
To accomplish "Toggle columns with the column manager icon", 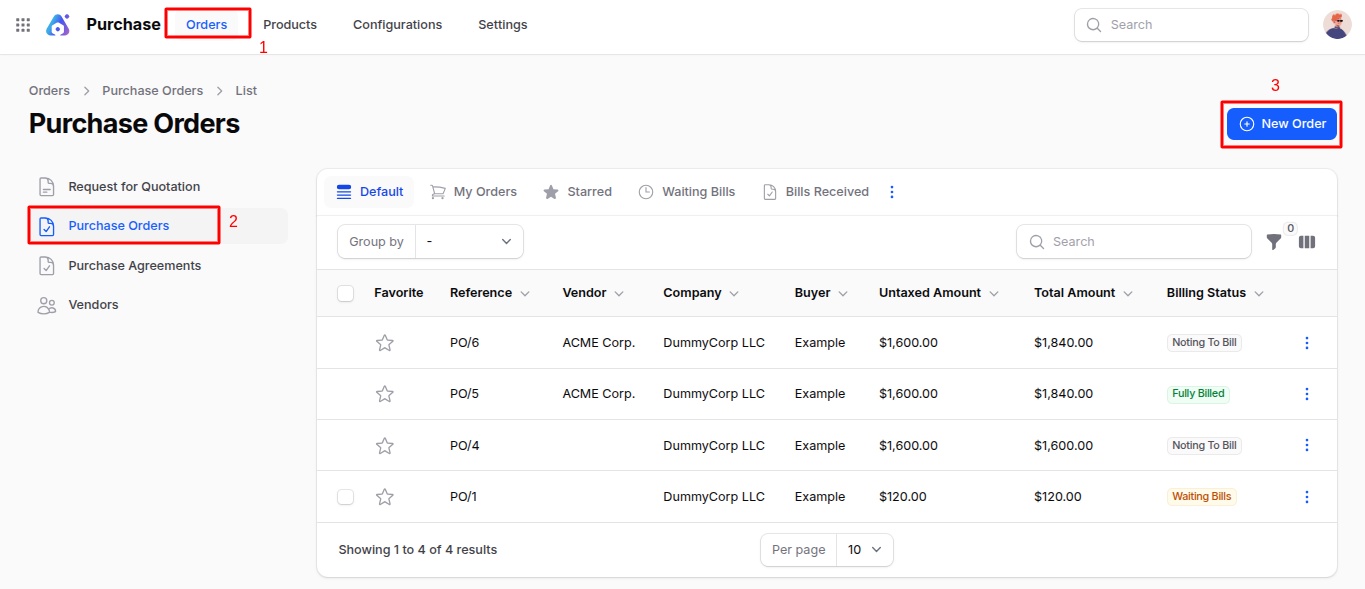I will [1307, 242].
